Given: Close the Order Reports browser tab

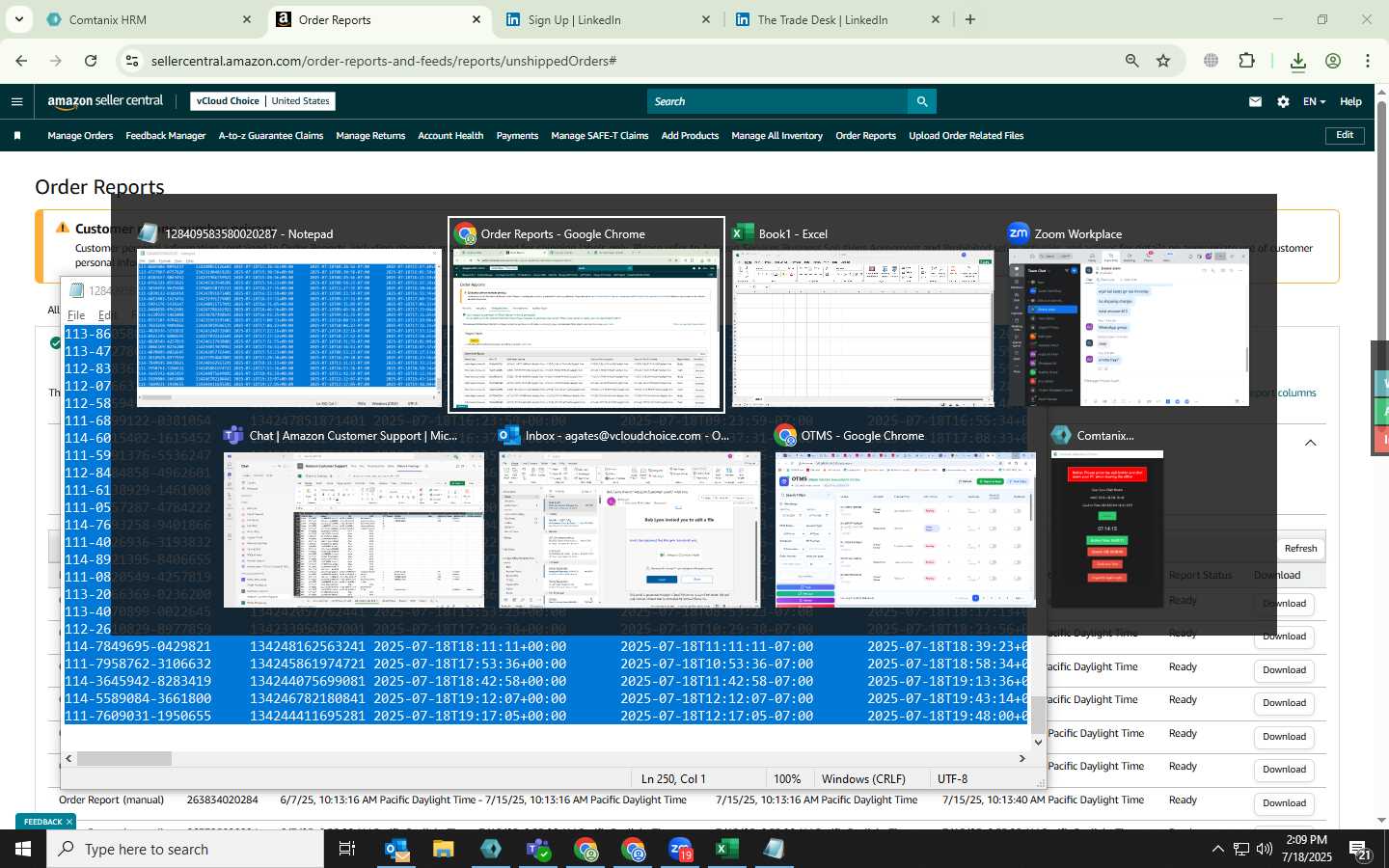Looking at the screenshot, I should point(477,19).
